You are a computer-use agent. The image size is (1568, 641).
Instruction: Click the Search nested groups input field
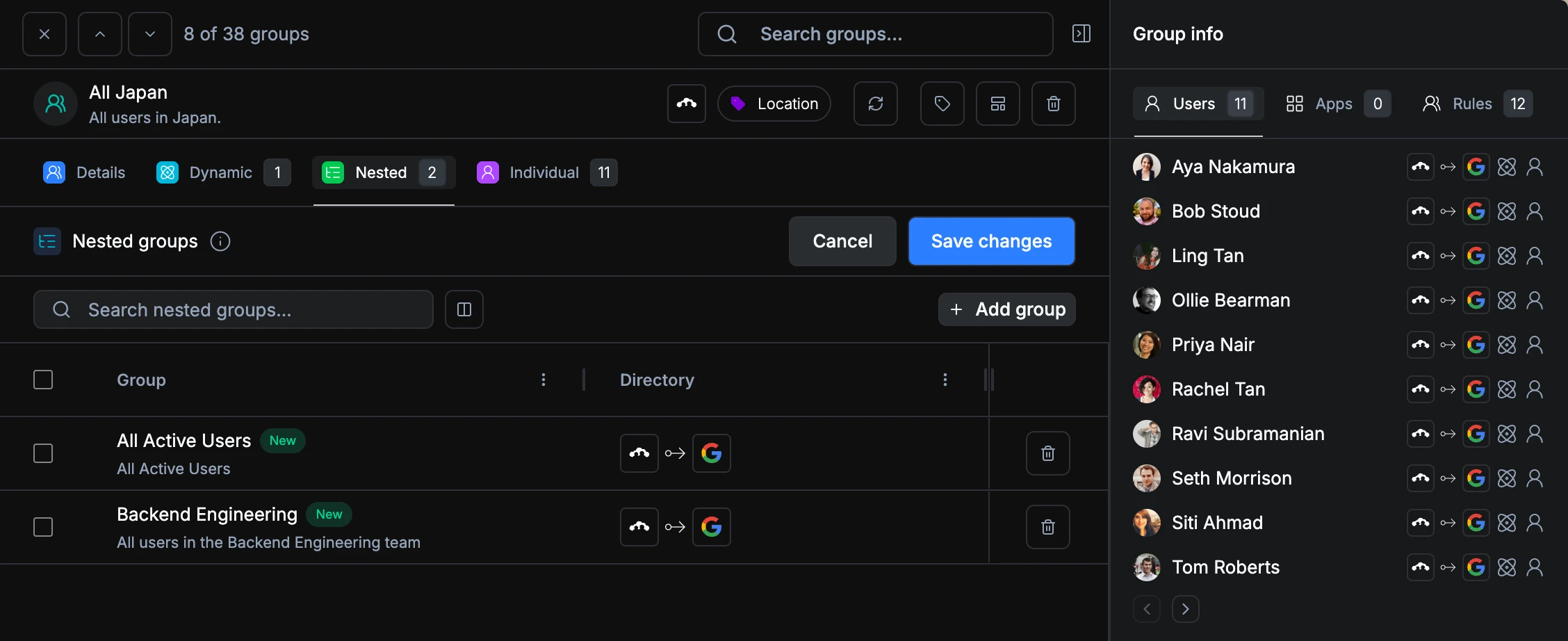point(234,309)
